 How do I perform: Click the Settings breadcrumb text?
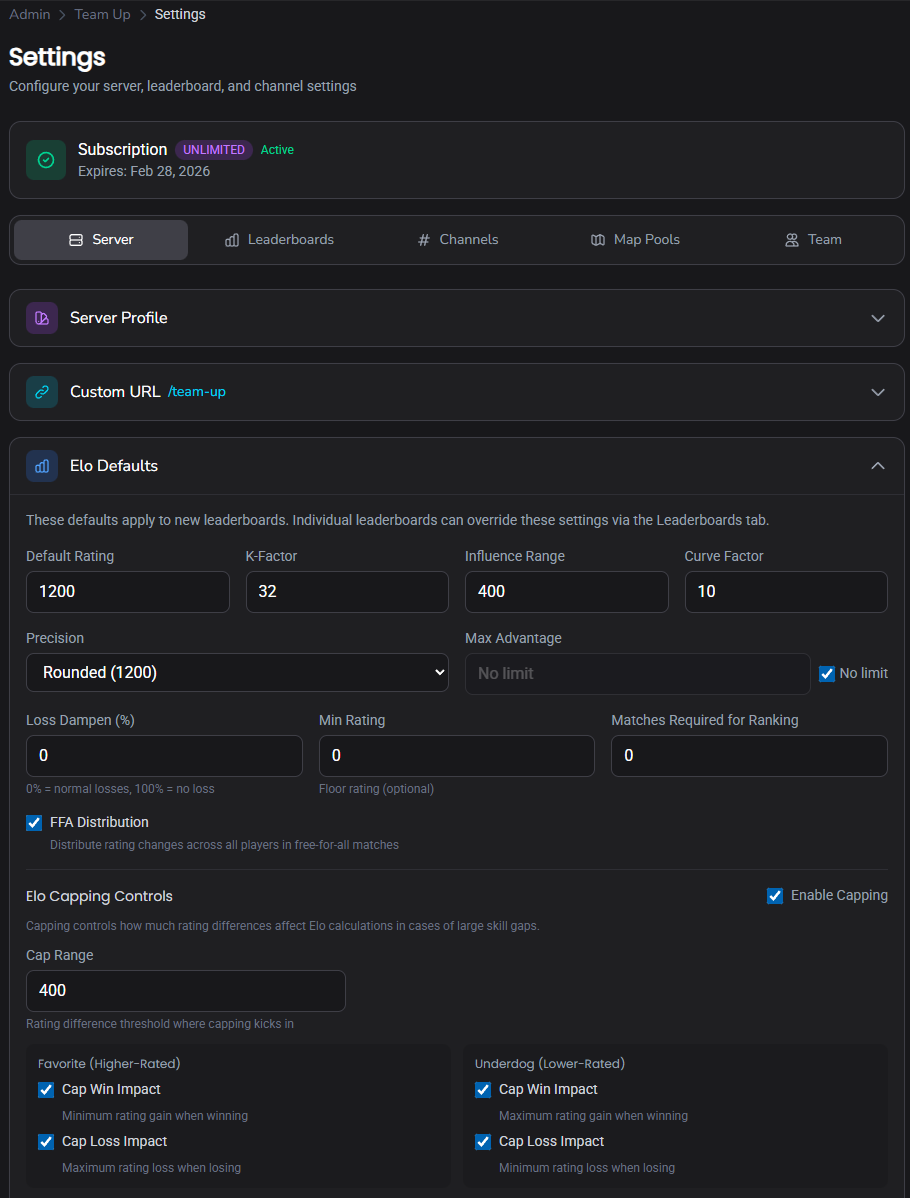pyautogui.click(x=180, y=15)
